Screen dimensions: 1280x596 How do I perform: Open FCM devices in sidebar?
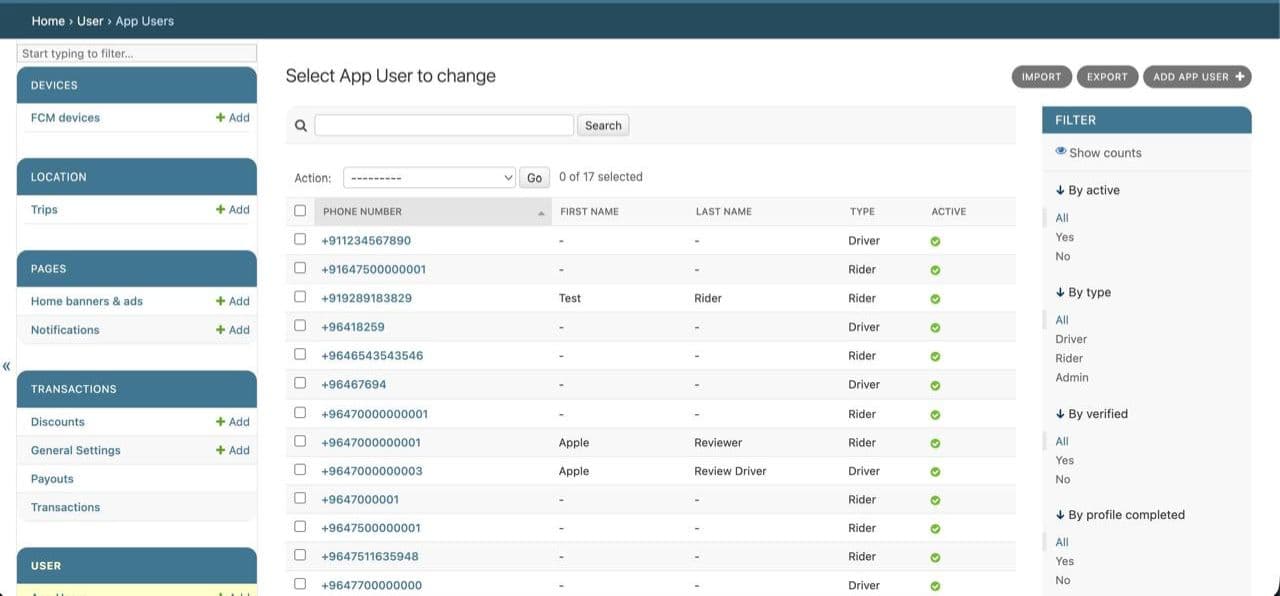(65, 117)
